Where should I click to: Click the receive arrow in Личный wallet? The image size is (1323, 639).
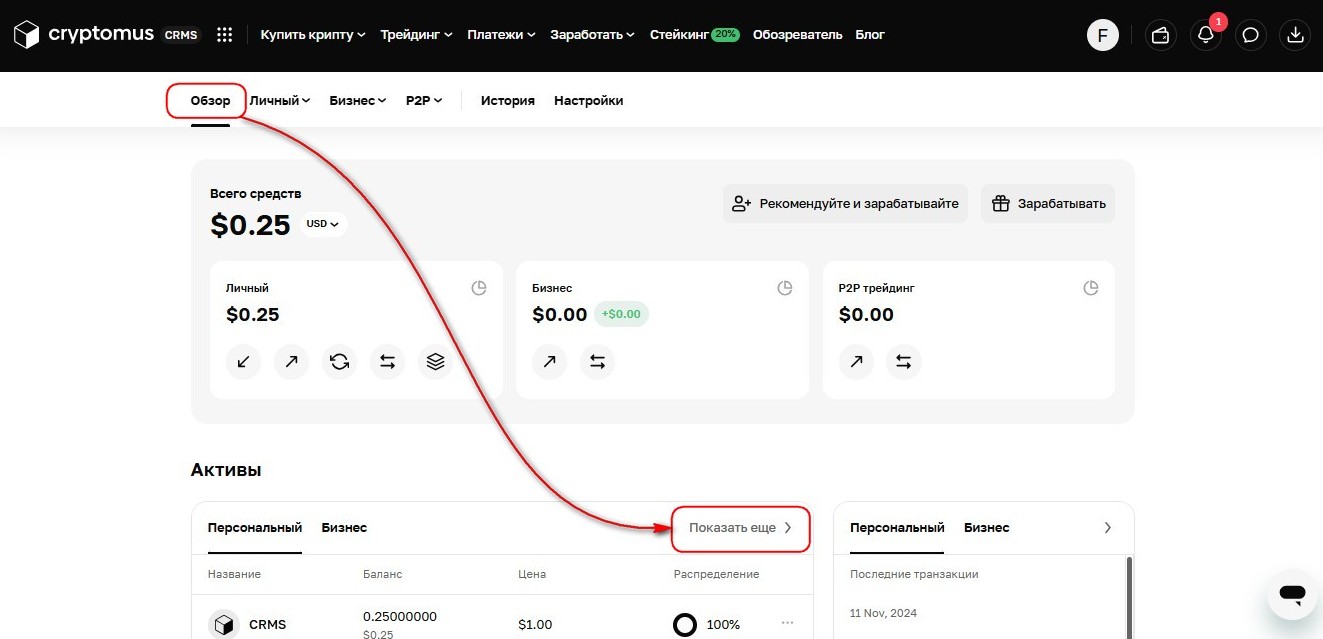click(x=243, y=362)
